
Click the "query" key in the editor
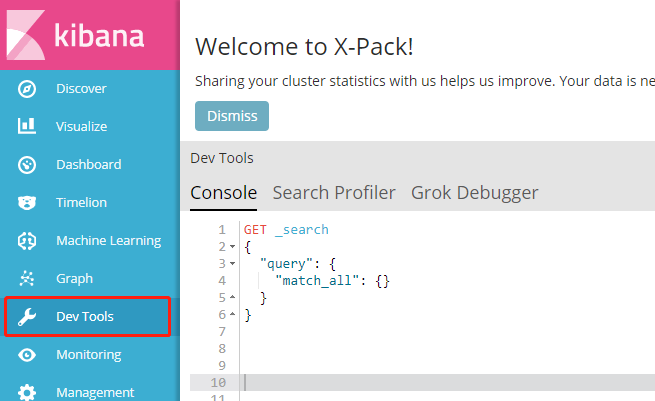click(x=286, y=264)
